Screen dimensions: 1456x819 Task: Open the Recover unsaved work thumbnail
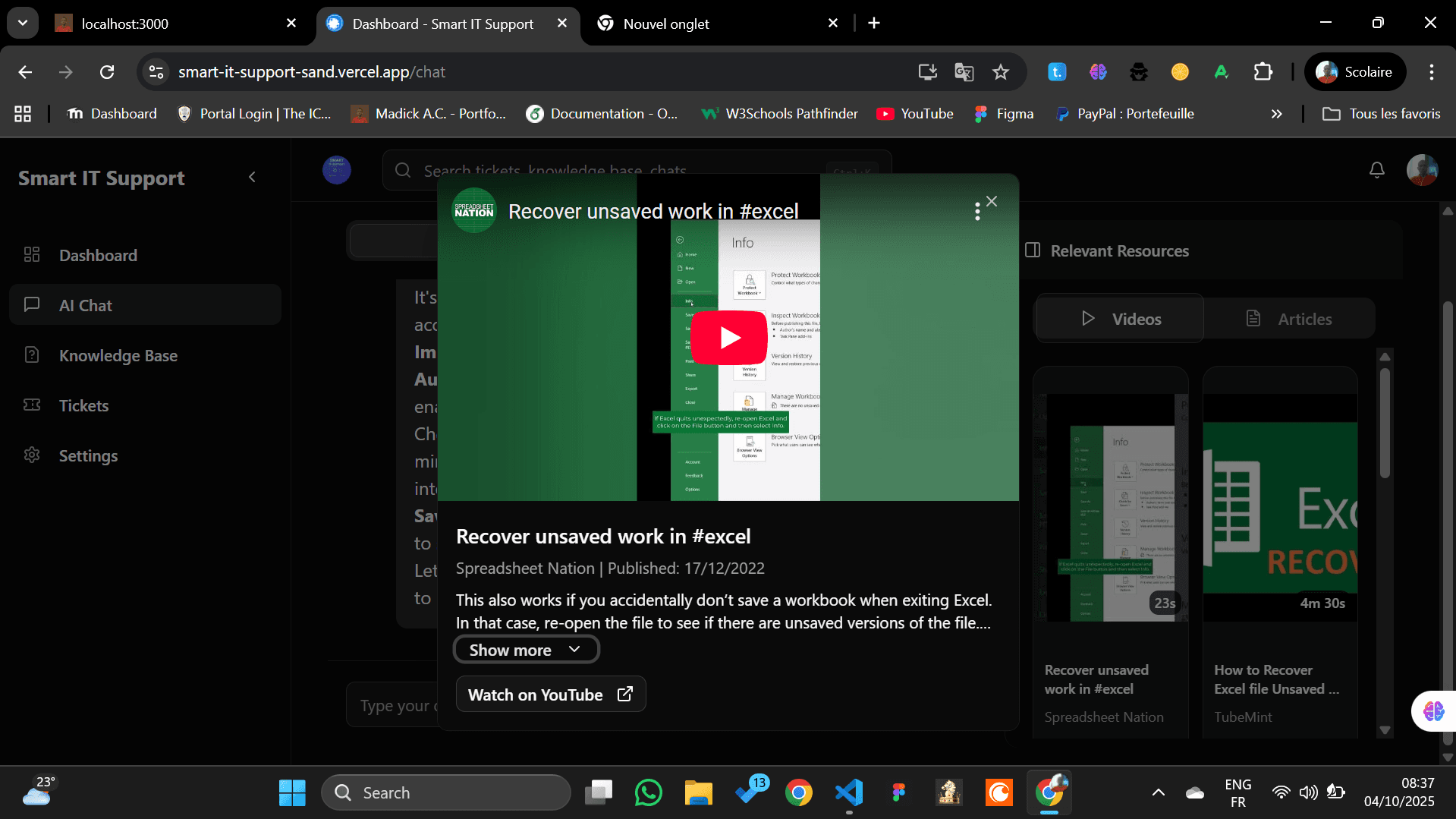[x=1111, y=507]
